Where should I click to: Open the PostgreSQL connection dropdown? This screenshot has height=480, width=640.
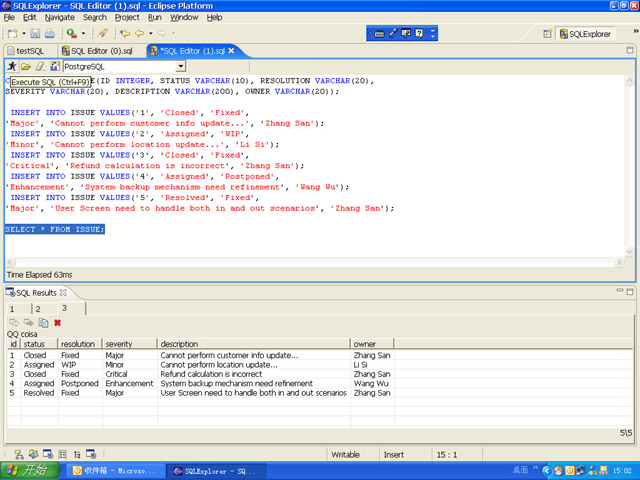[181, 67]
